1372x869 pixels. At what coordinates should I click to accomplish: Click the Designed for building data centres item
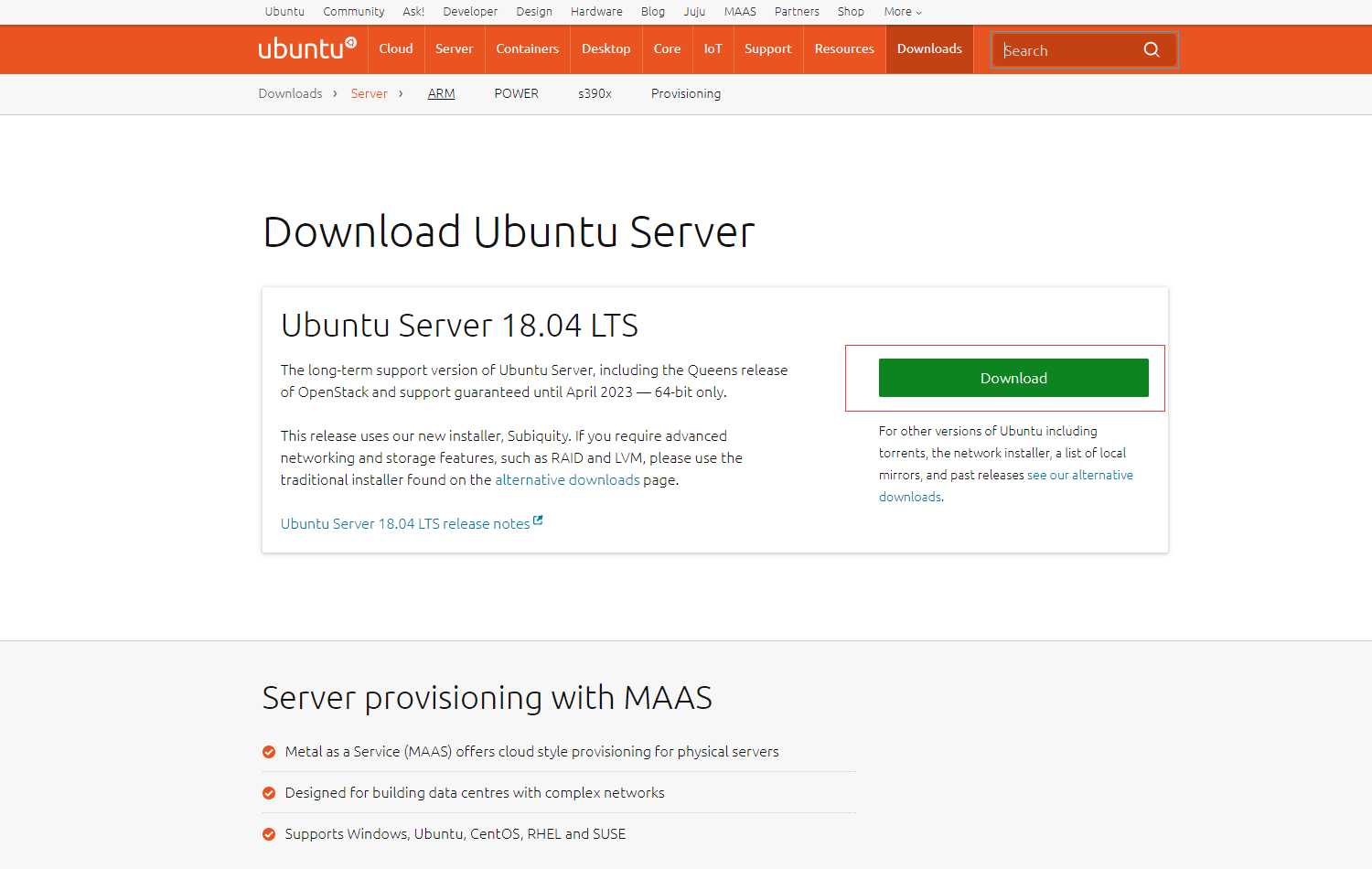pos(559,793)
